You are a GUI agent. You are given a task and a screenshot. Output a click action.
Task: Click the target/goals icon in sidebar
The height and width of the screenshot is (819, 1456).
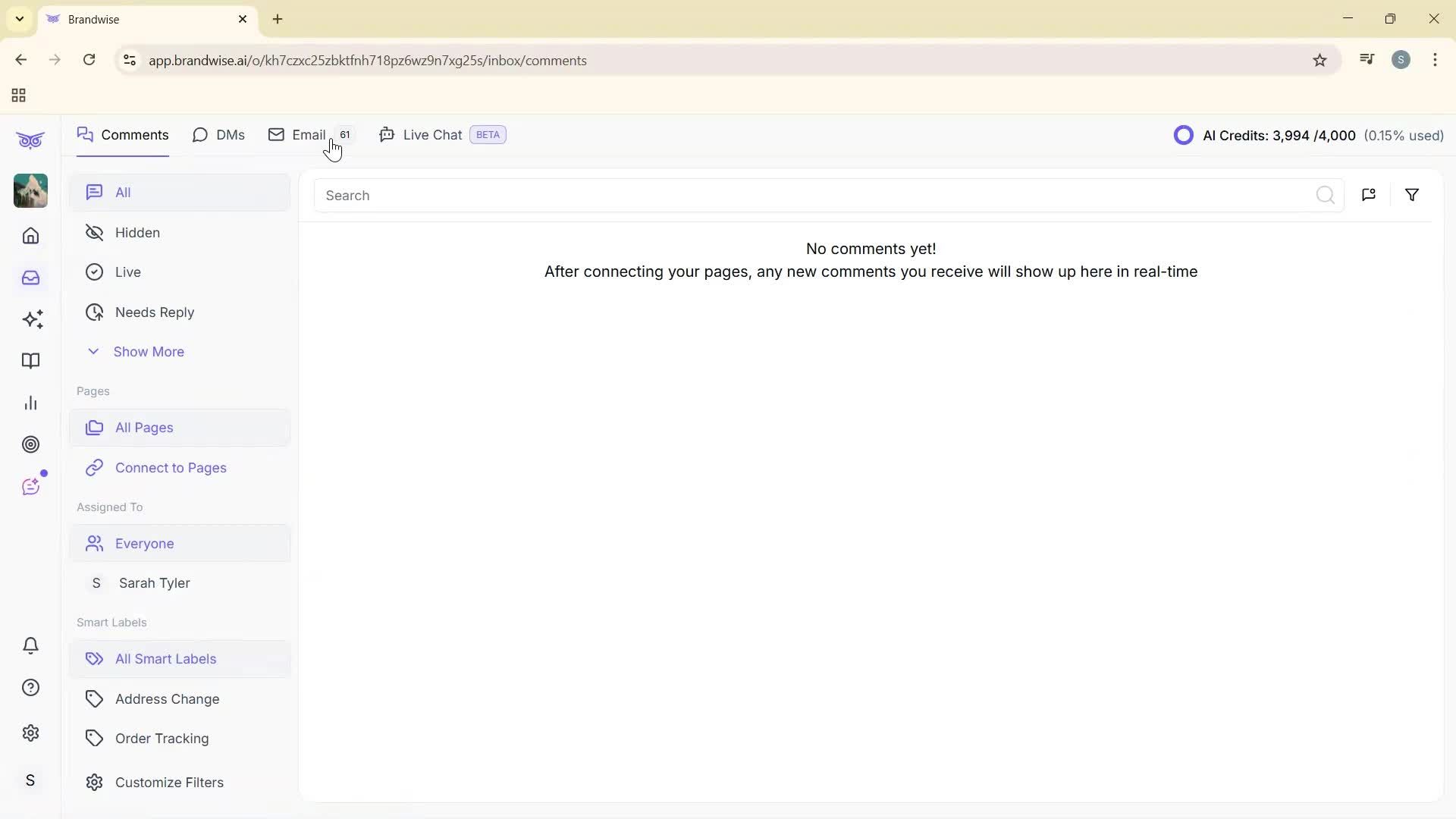pyautogui.click(x=31, y=444)
